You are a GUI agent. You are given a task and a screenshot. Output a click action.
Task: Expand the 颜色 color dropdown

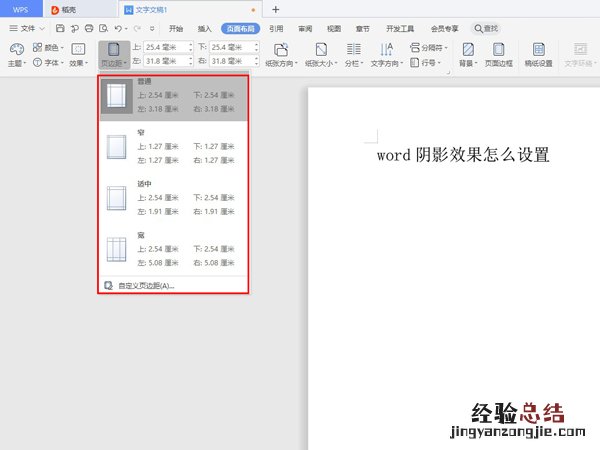pos(48,47)
